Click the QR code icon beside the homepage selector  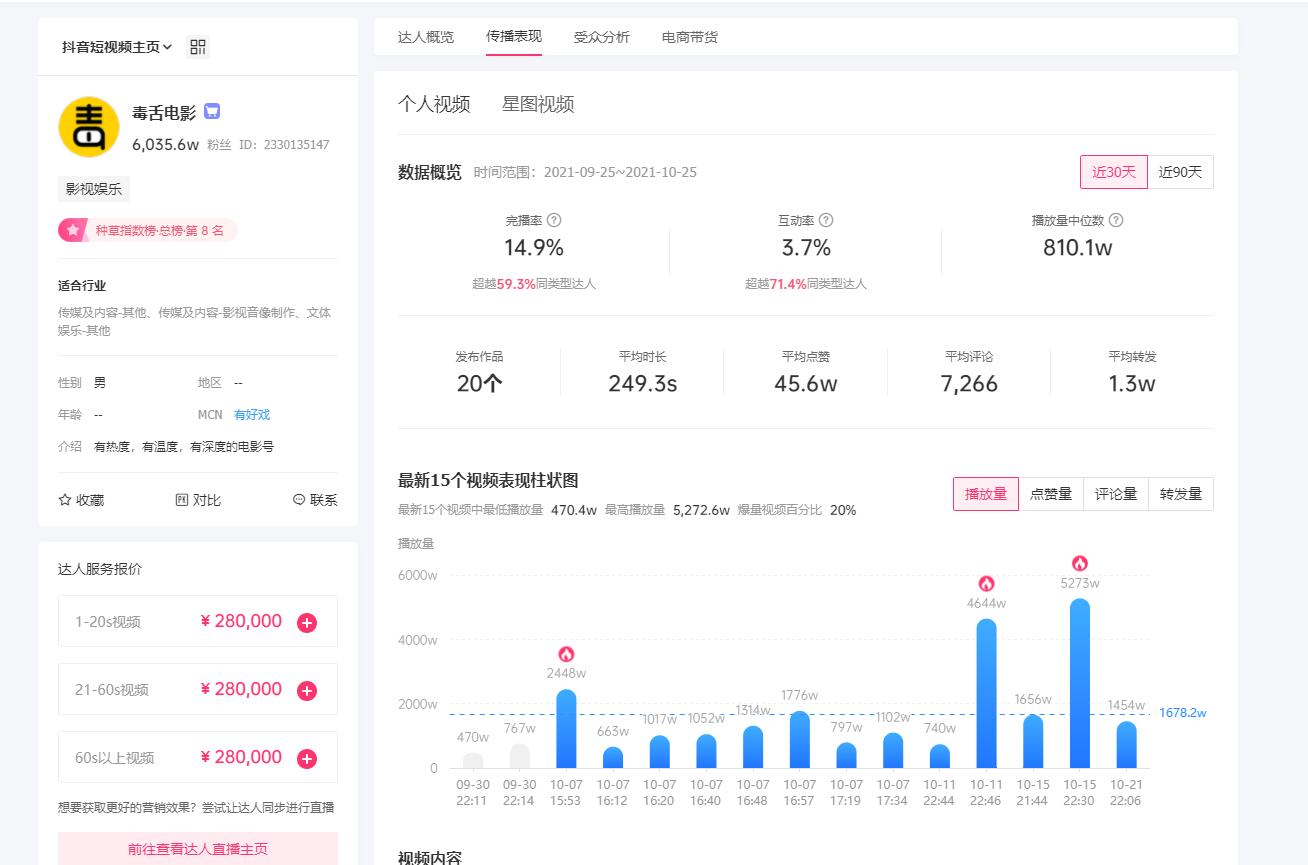pos(198,47)
